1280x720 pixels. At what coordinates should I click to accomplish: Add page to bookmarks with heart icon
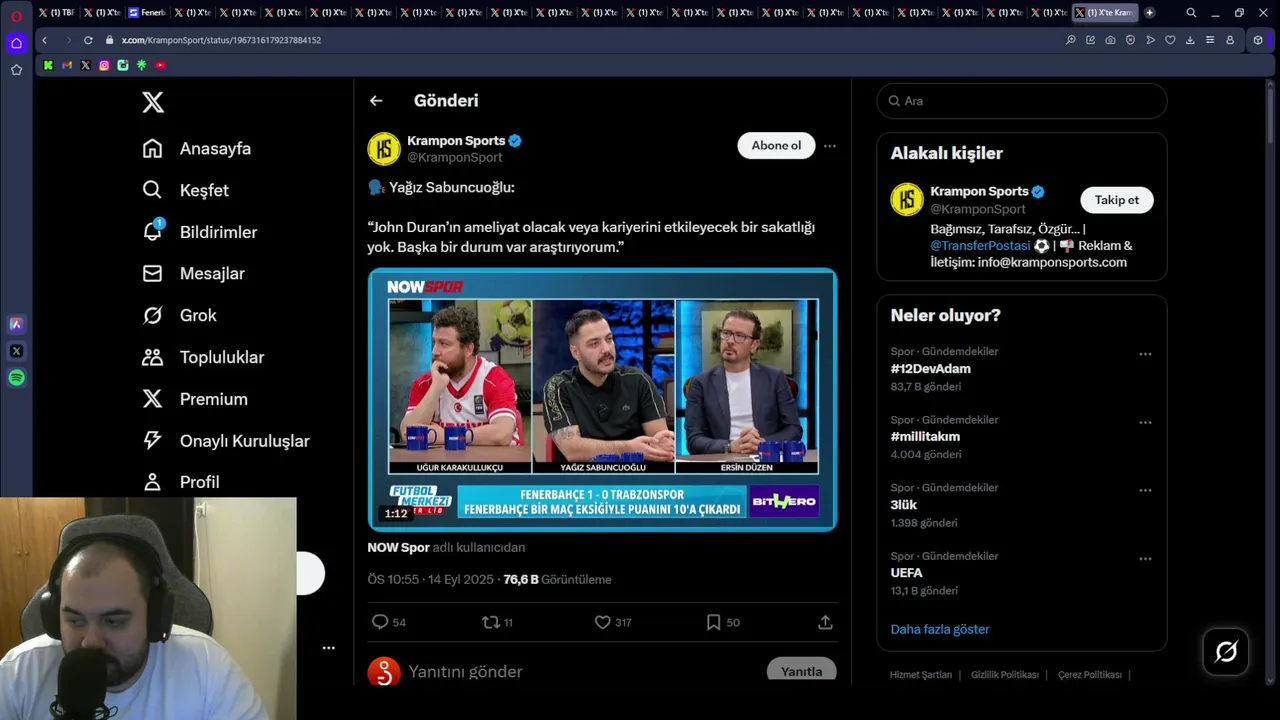click(1170, 40)
